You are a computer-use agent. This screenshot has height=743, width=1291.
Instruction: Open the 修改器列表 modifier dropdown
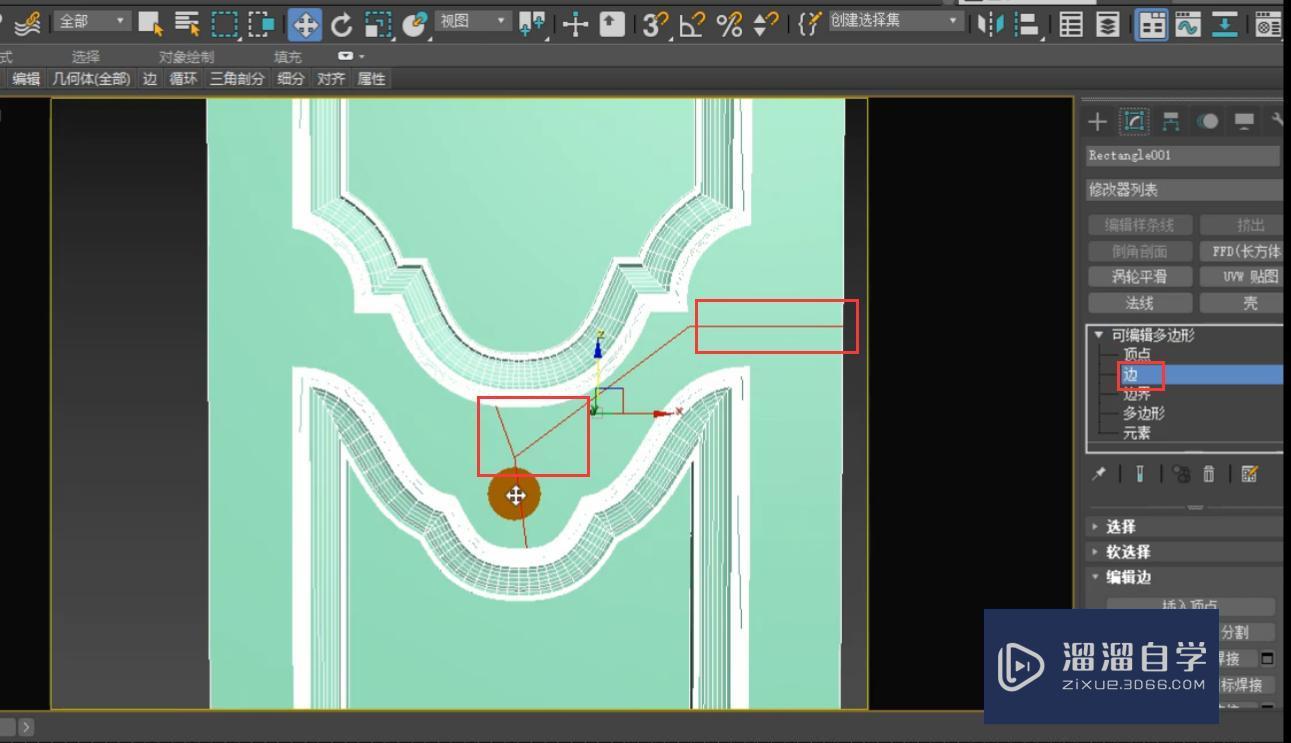tap(1184, 190)
